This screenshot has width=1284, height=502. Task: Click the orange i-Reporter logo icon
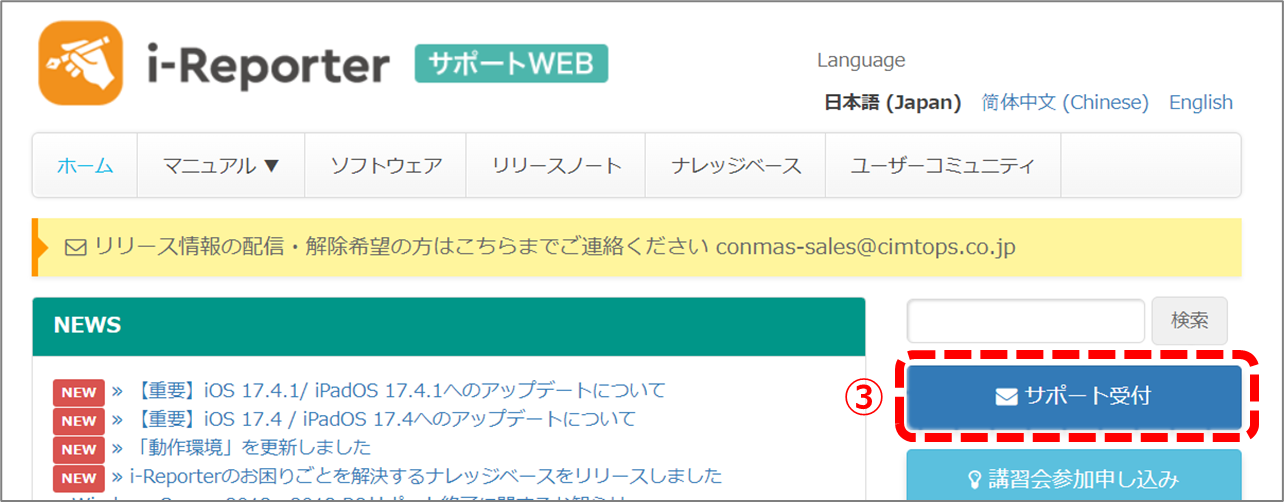point(80,64)
